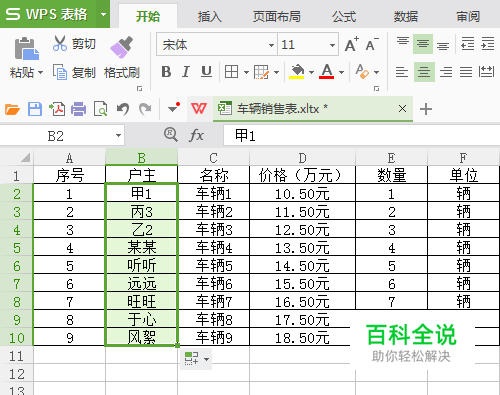This screenshot has width=500, height=395.
Task: Open print preview magnifier-page icon
Action: (100, 109)
